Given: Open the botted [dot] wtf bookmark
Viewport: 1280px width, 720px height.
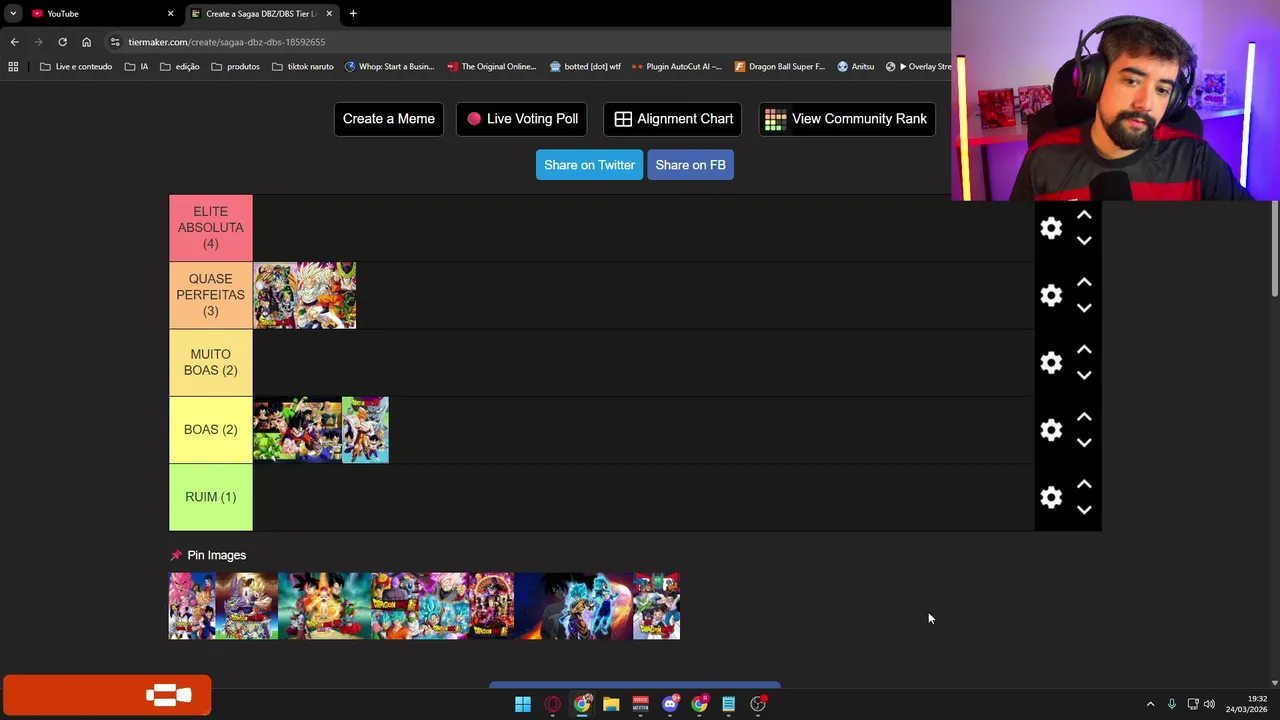Looking at the screenshot, I should coord(586,67).
